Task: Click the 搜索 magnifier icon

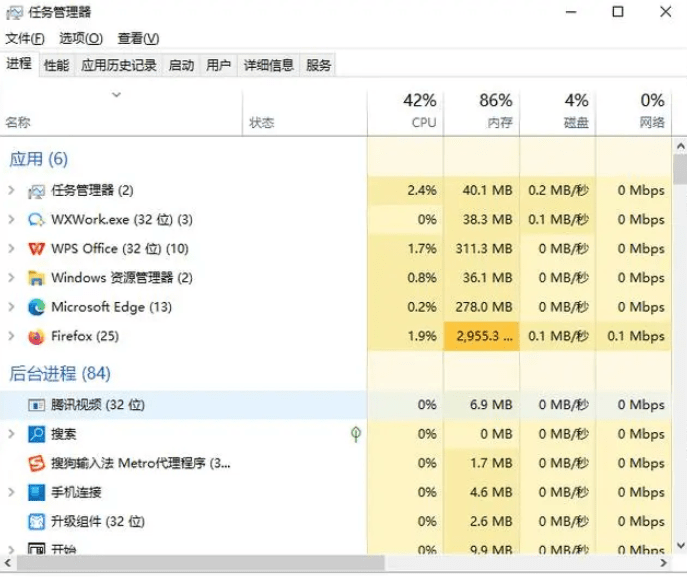Action: (37, 434)
